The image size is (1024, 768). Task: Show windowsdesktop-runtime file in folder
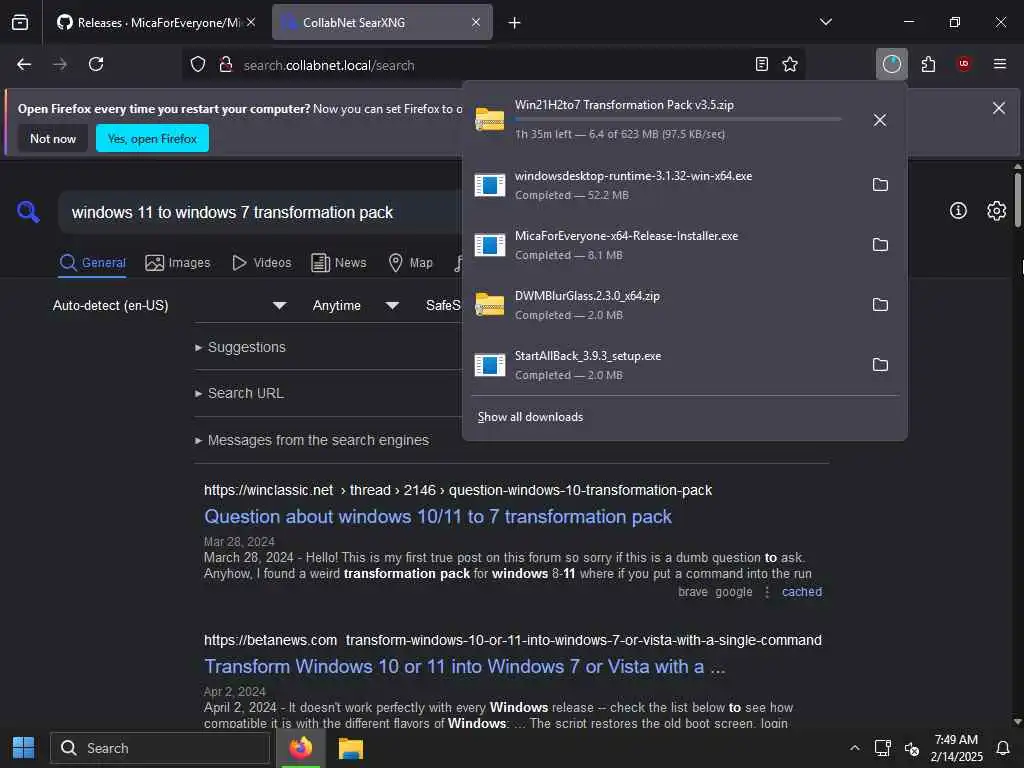click(880, 185)
